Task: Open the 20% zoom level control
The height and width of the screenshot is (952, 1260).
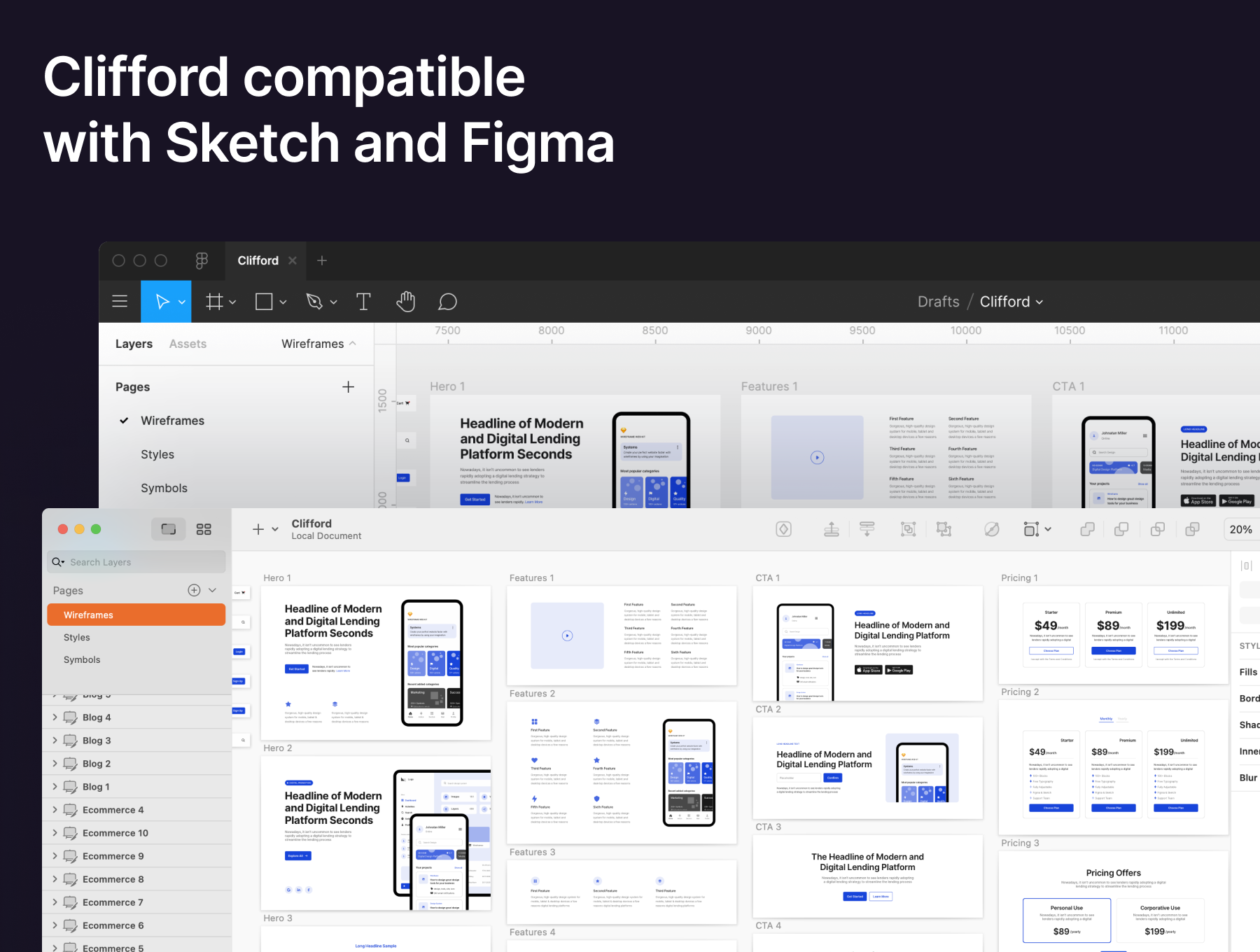Action: click(1240, 529)
